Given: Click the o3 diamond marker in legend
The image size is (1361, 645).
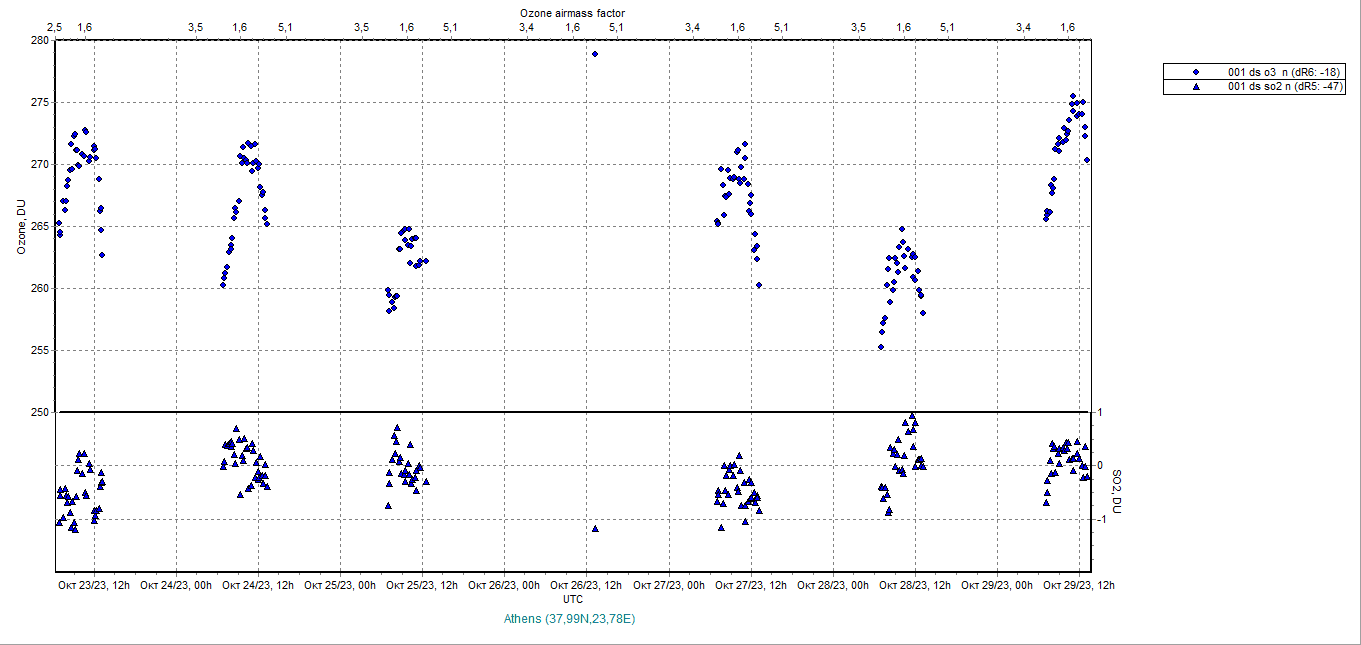Looking at the screenshot, I should click(1196, 72).
